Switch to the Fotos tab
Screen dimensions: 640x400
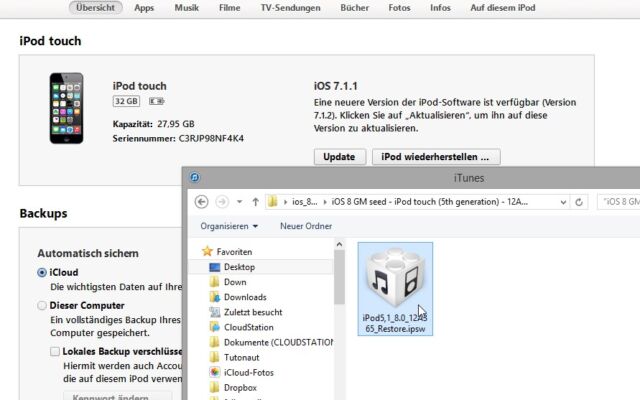pos(399,8)
